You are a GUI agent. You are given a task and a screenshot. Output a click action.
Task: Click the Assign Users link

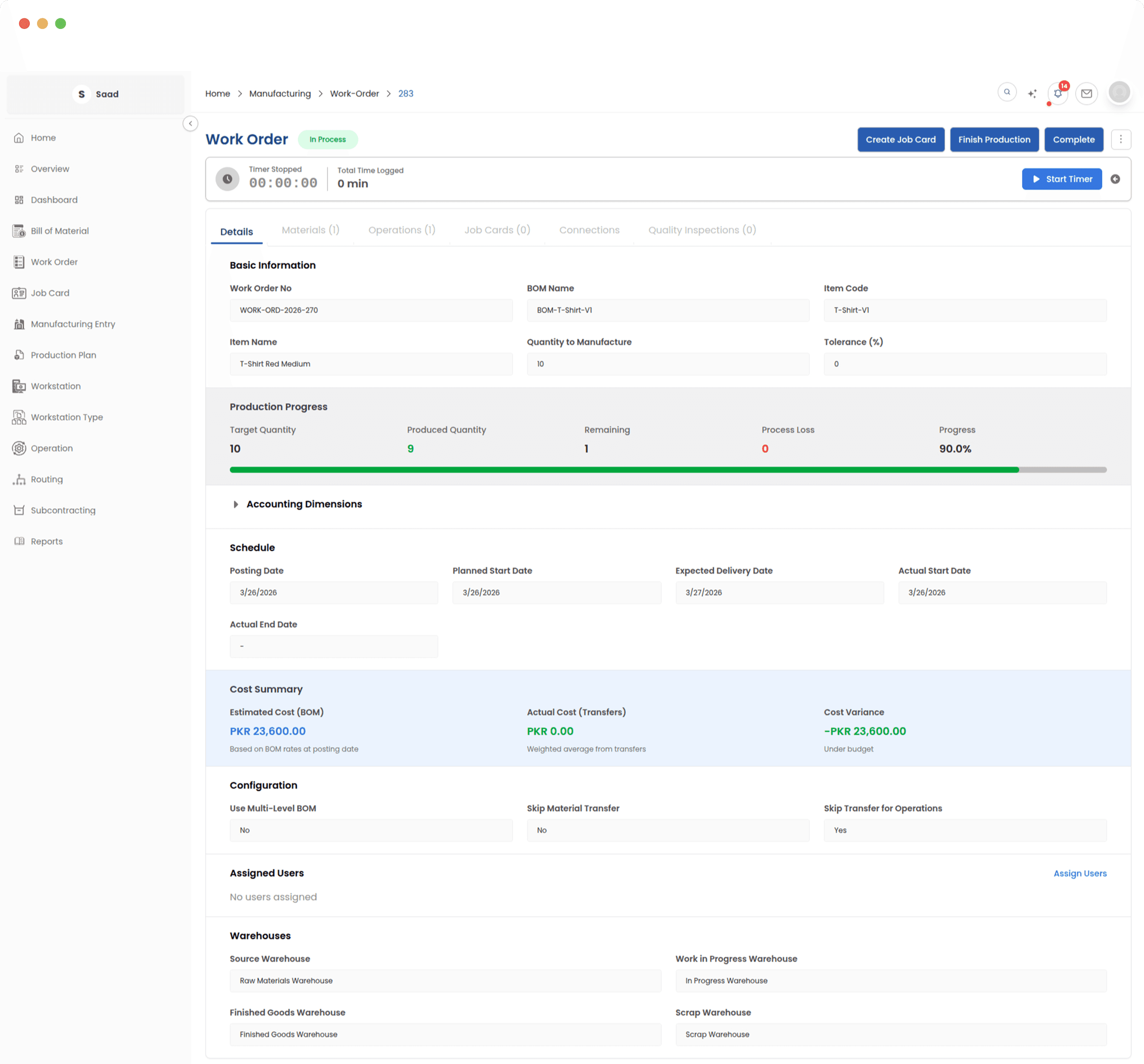[x=1080, y=873]
